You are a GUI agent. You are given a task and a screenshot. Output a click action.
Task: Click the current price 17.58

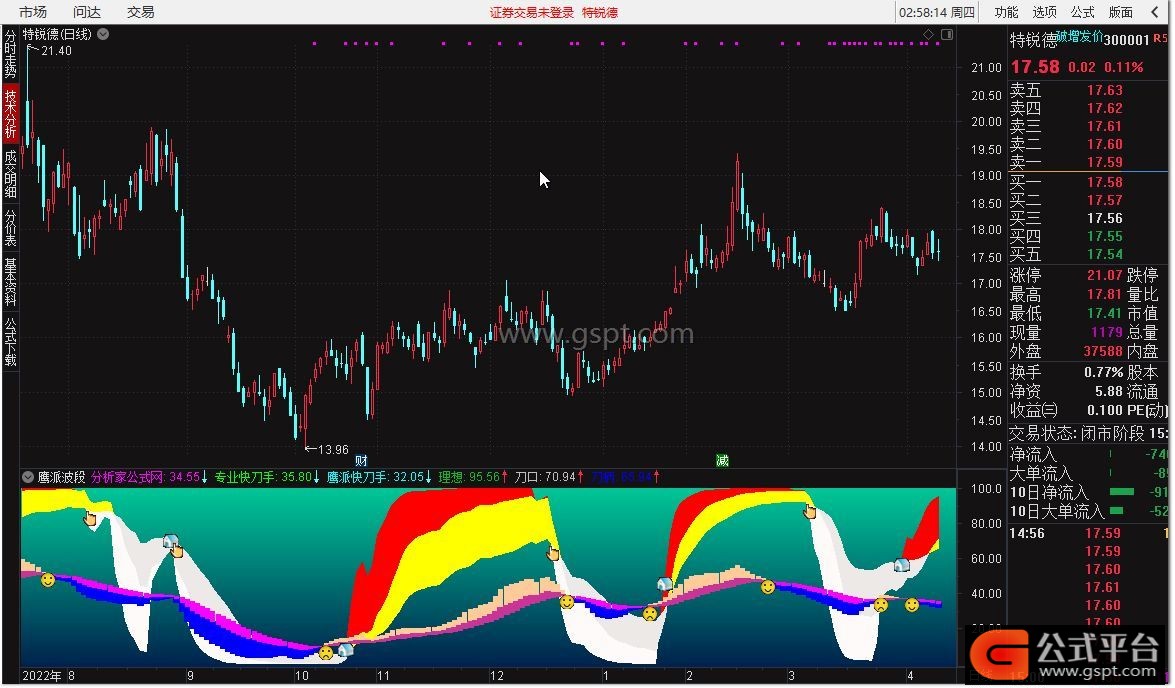point(1036,67)
